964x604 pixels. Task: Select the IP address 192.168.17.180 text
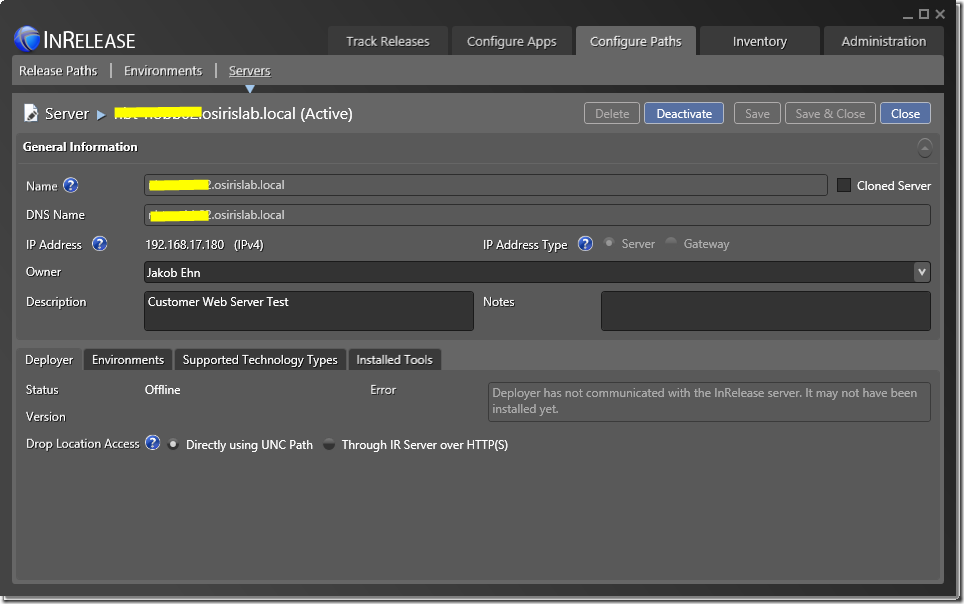pyautogui.click(x=184, y=245)
